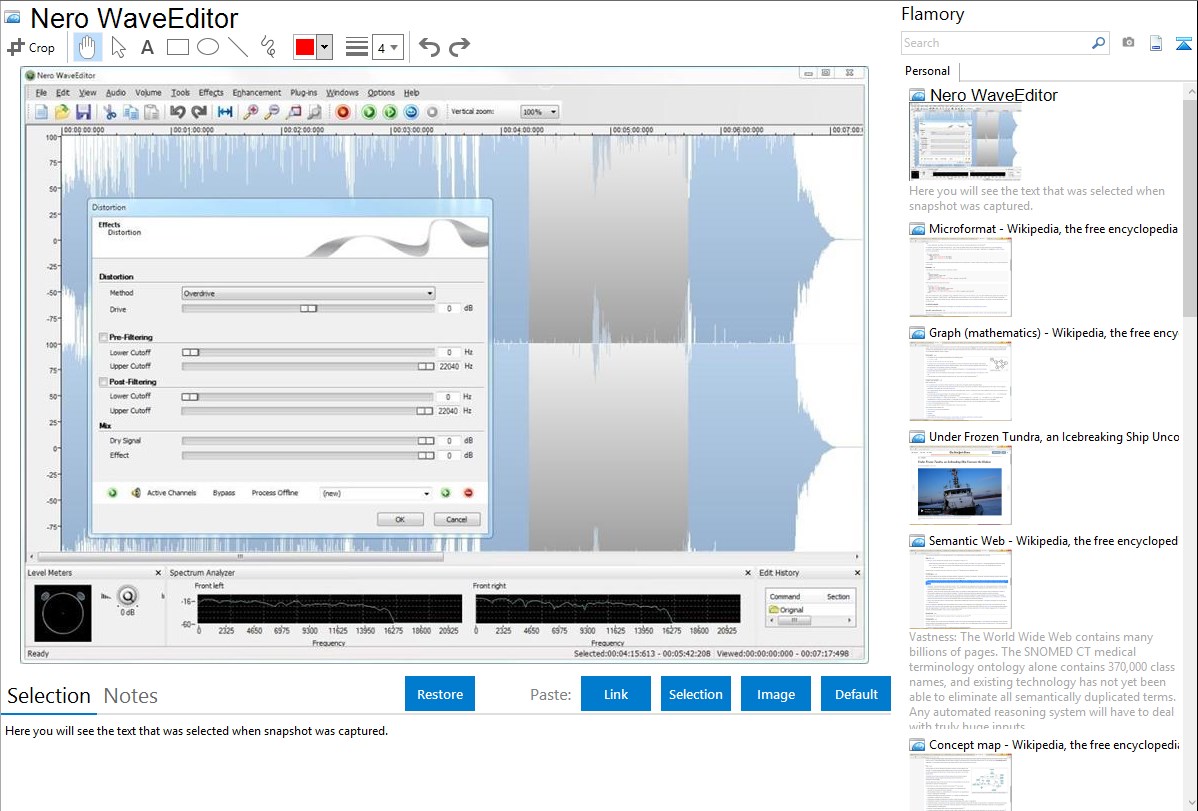Open the Microformat Wikipedia snapshot thumbnail

pos(960,277)
